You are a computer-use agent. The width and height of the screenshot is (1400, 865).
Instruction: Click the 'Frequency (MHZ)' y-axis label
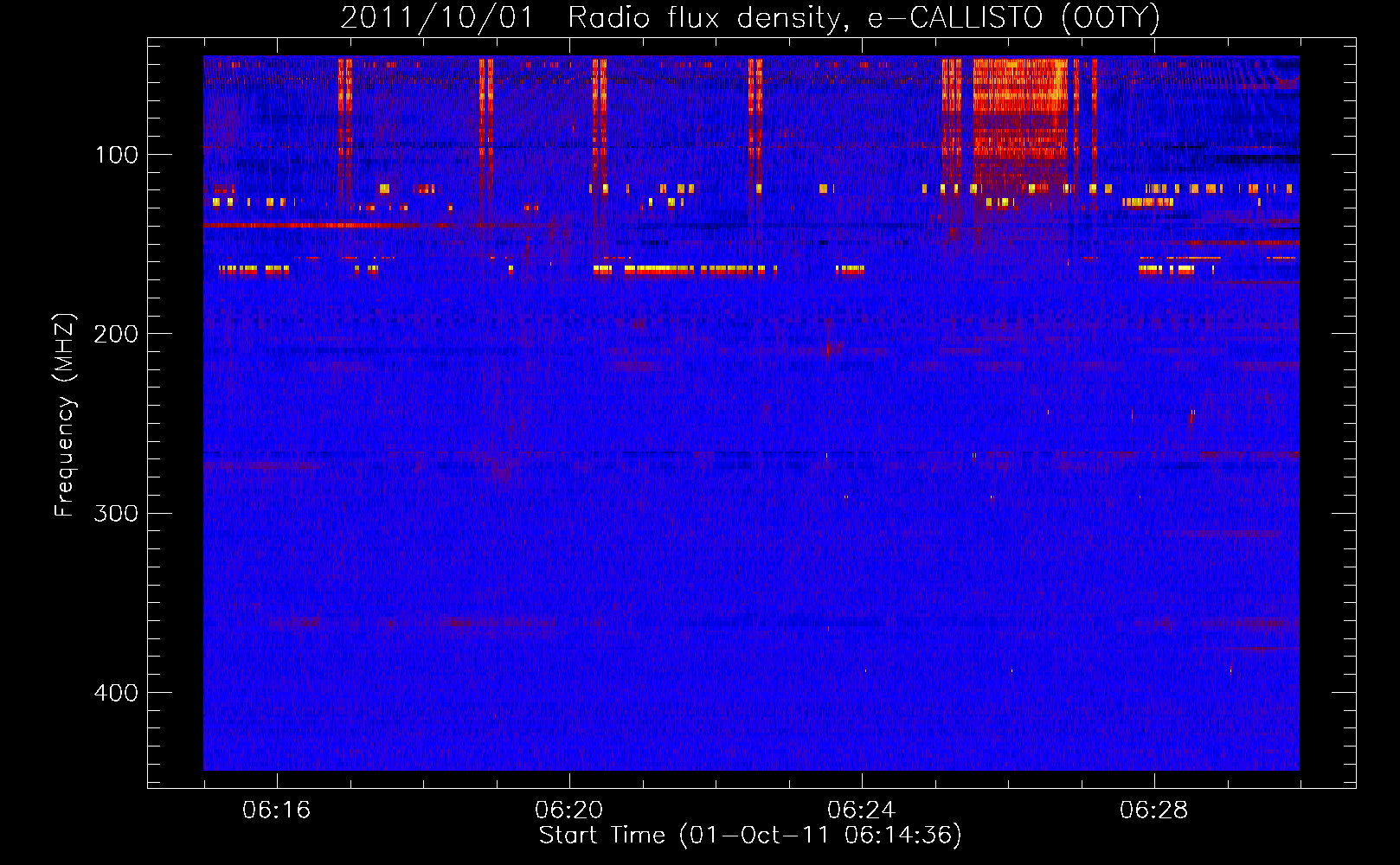65,415
